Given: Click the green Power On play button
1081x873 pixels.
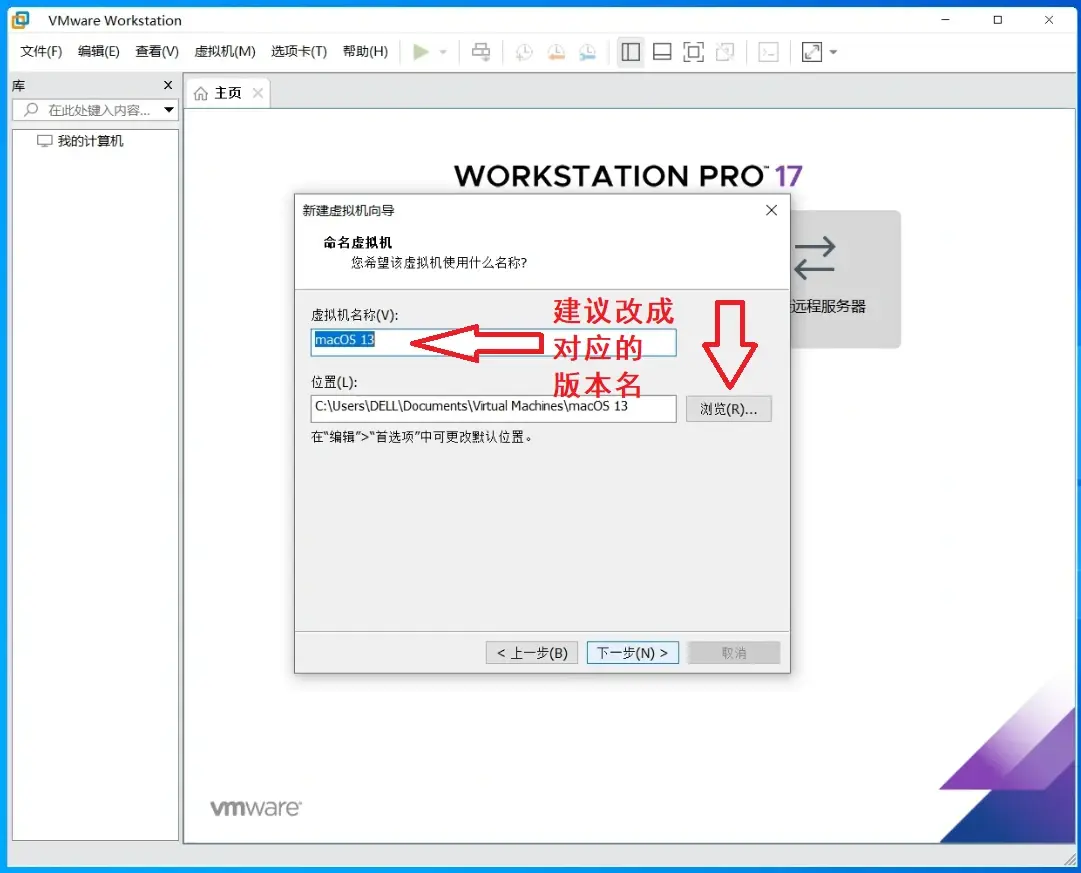Looking at the screenshot, I should click(421, 52).
